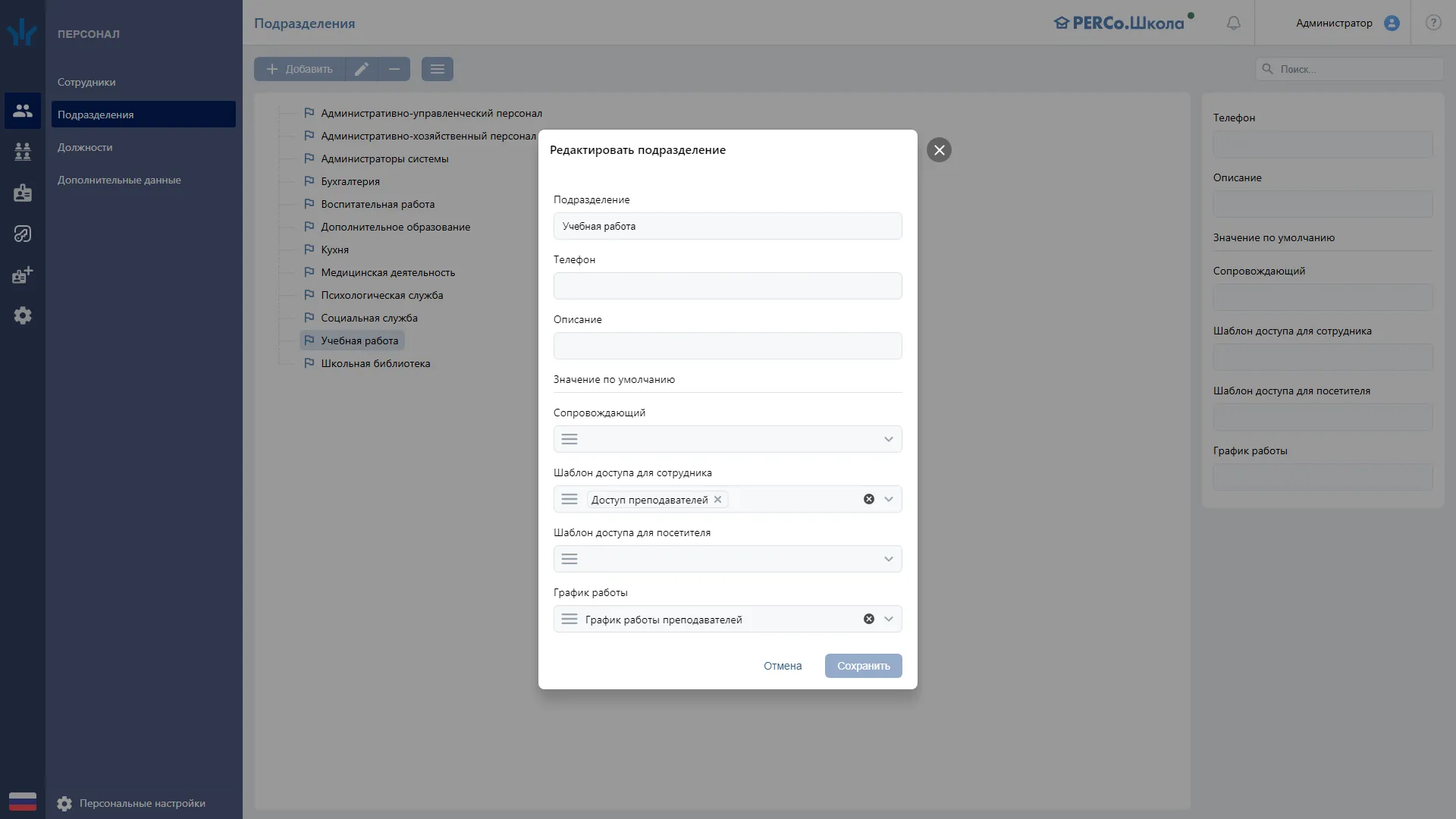Screen dimensions: 1456x819
Task: Focus the Подразделение name field
Action: tap(727, 226)
